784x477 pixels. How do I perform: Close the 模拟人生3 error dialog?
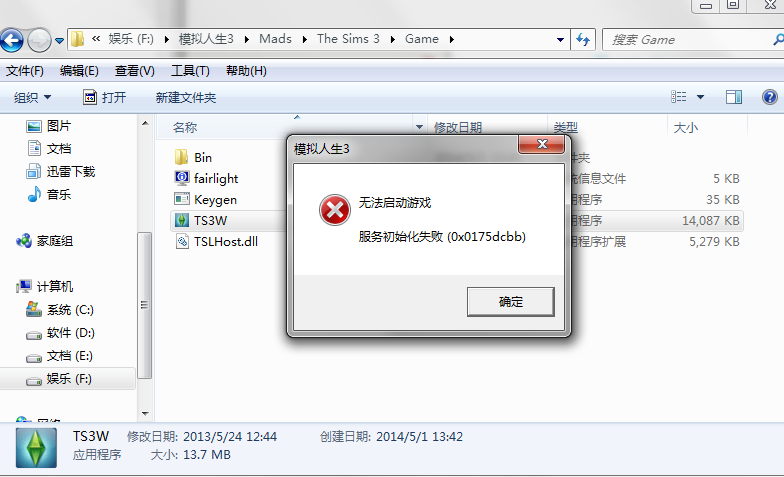[542, 144]
